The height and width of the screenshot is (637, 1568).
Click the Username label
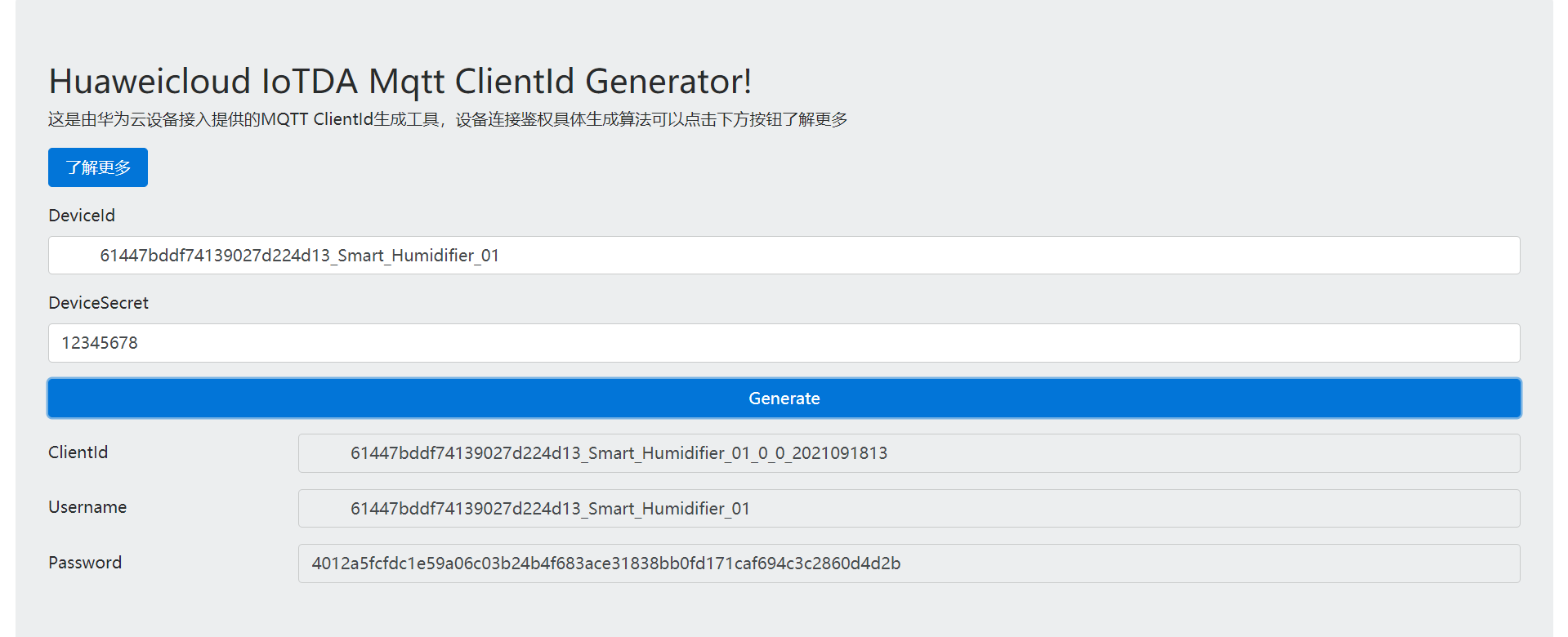pyautogui.click(x=87, y=507)
